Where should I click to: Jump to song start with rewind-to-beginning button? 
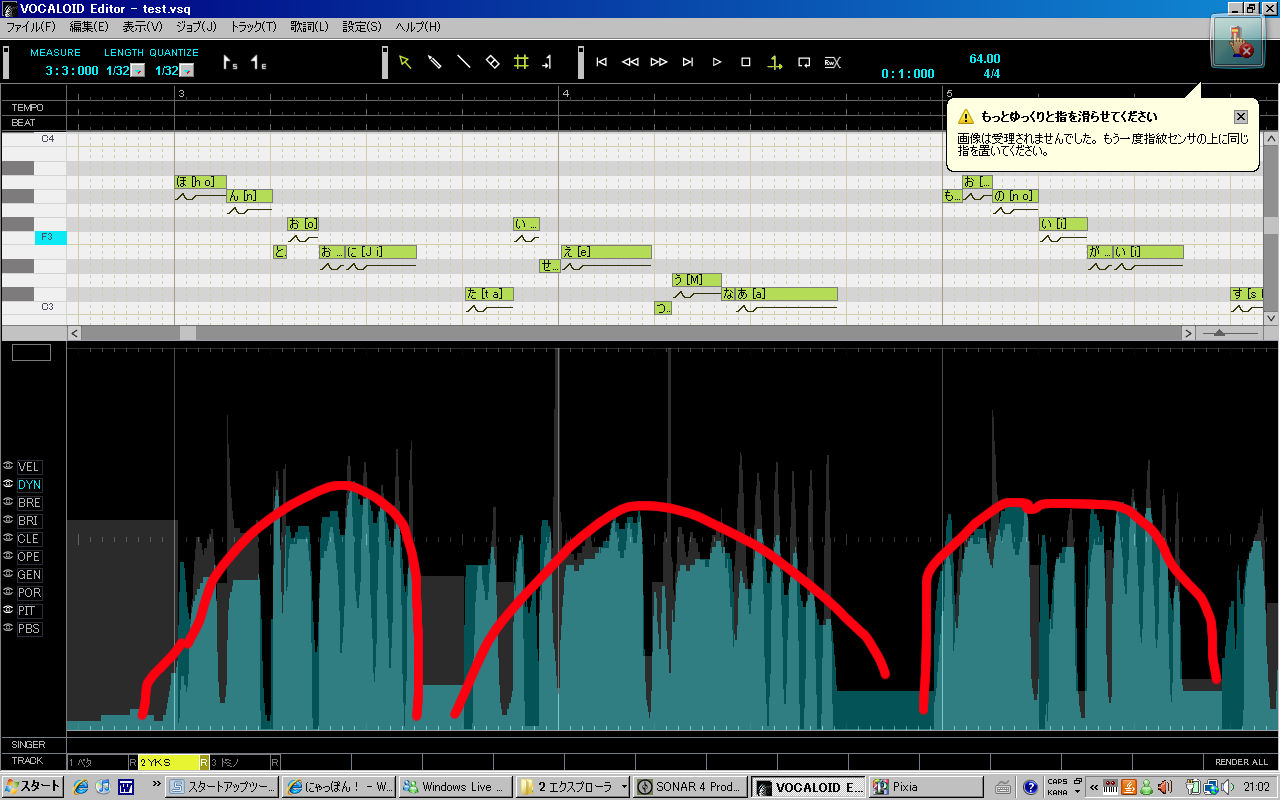[601, 62]
